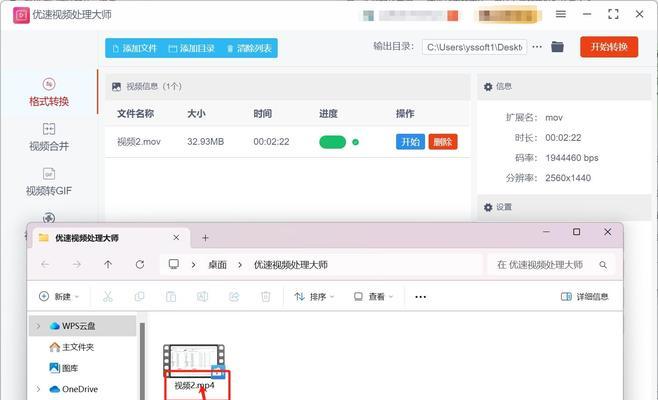
Task: Click the 32.93MB size cell
Action: tap(206, 142)
